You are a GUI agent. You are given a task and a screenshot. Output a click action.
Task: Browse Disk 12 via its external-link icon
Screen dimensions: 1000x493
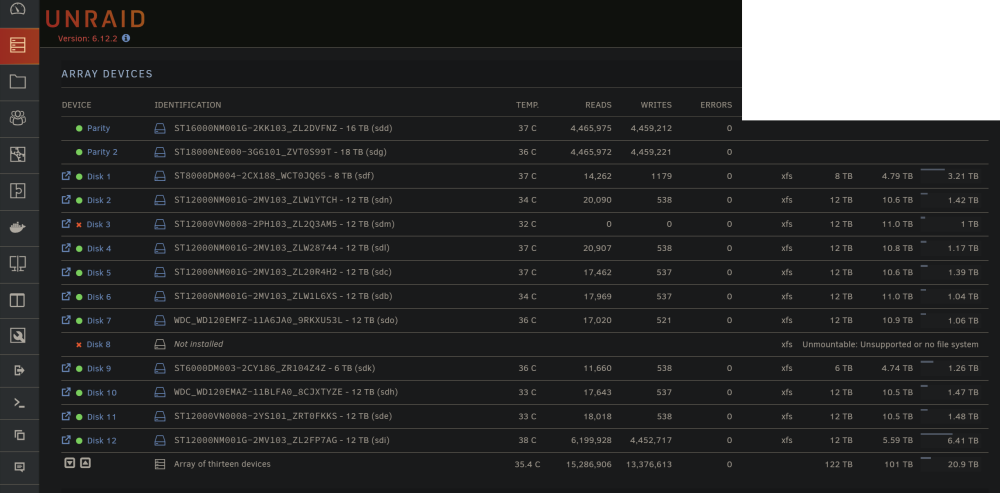pyautogui.click(x=66, y=440)
